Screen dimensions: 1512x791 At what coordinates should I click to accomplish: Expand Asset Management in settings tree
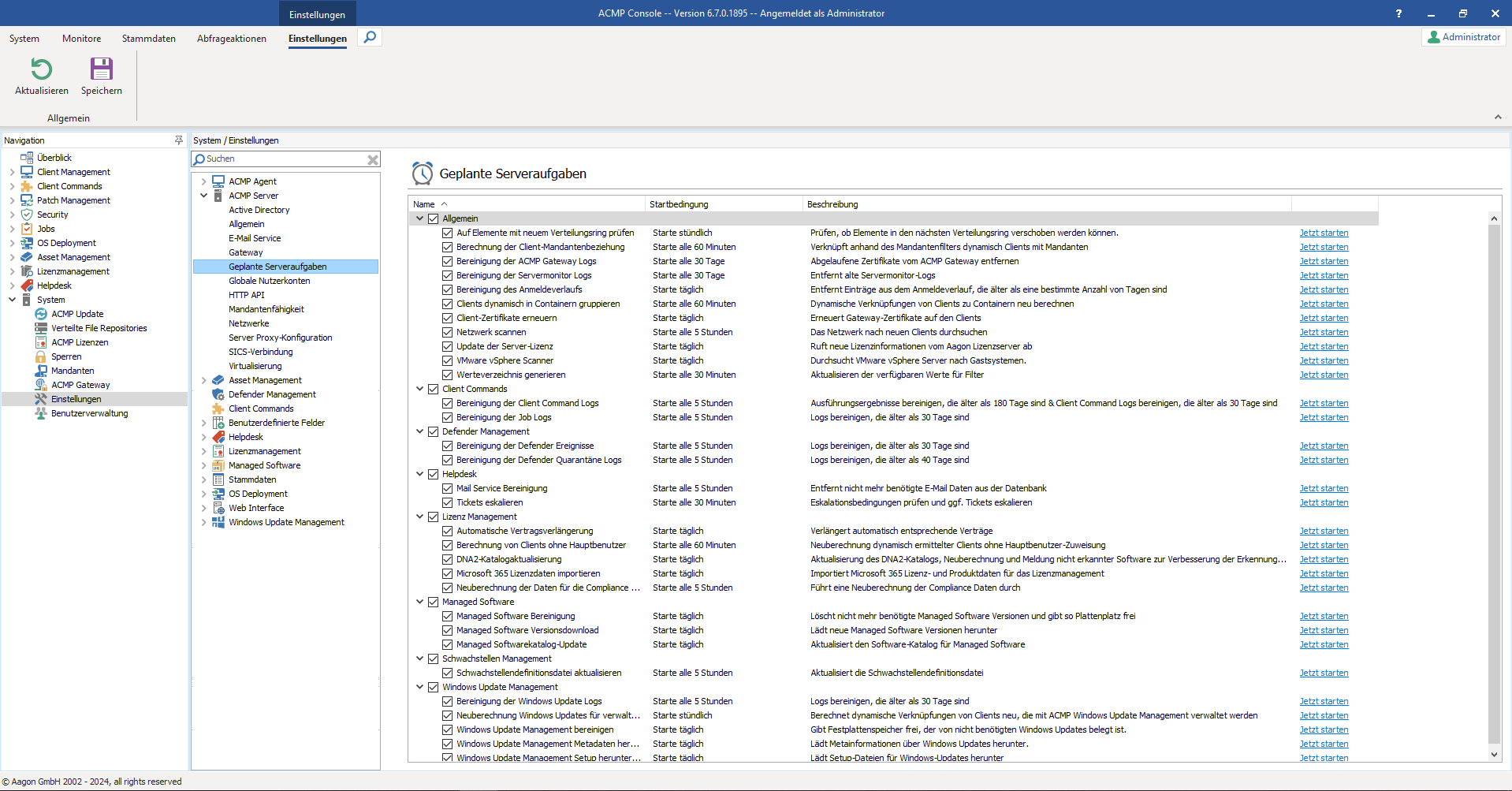click(x=204, y=380)
